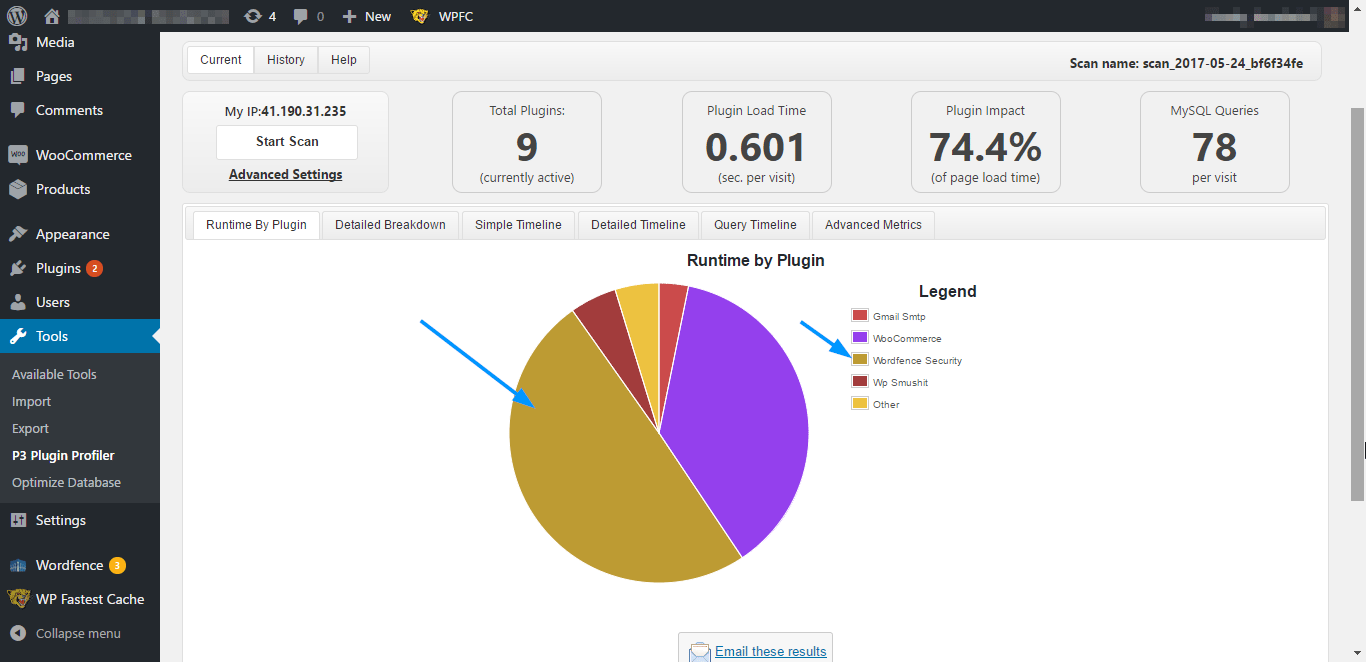Click the Media sidebar icon
This screenshot has width=1366, height=662.
click(x=18, y=42)
